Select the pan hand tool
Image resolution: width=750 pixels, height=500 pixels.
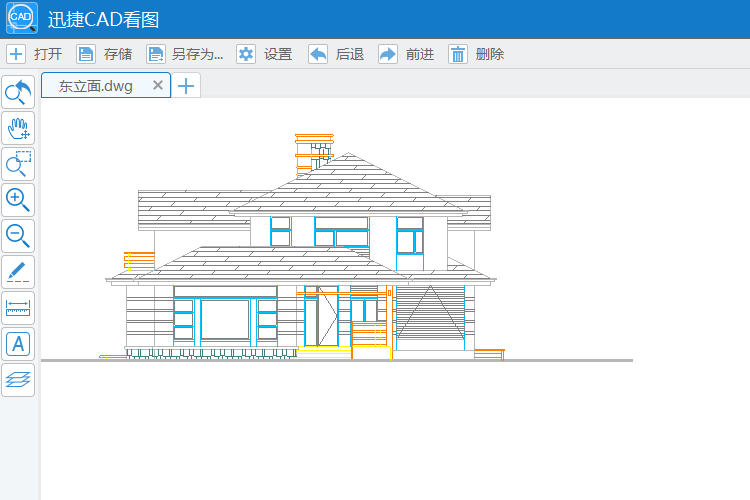coord(18,128)
